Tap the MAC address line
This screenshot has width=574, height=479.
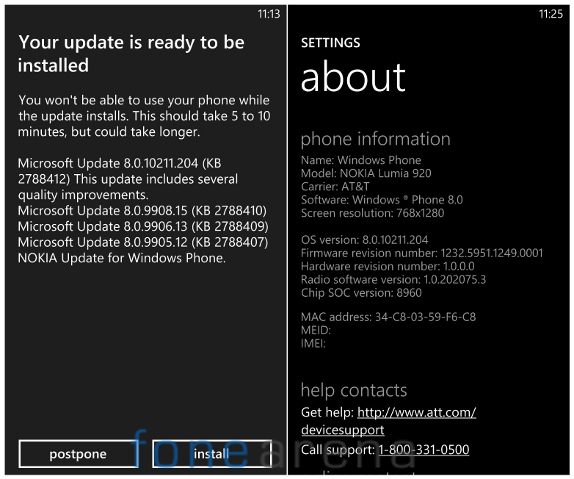click(388, 317)
